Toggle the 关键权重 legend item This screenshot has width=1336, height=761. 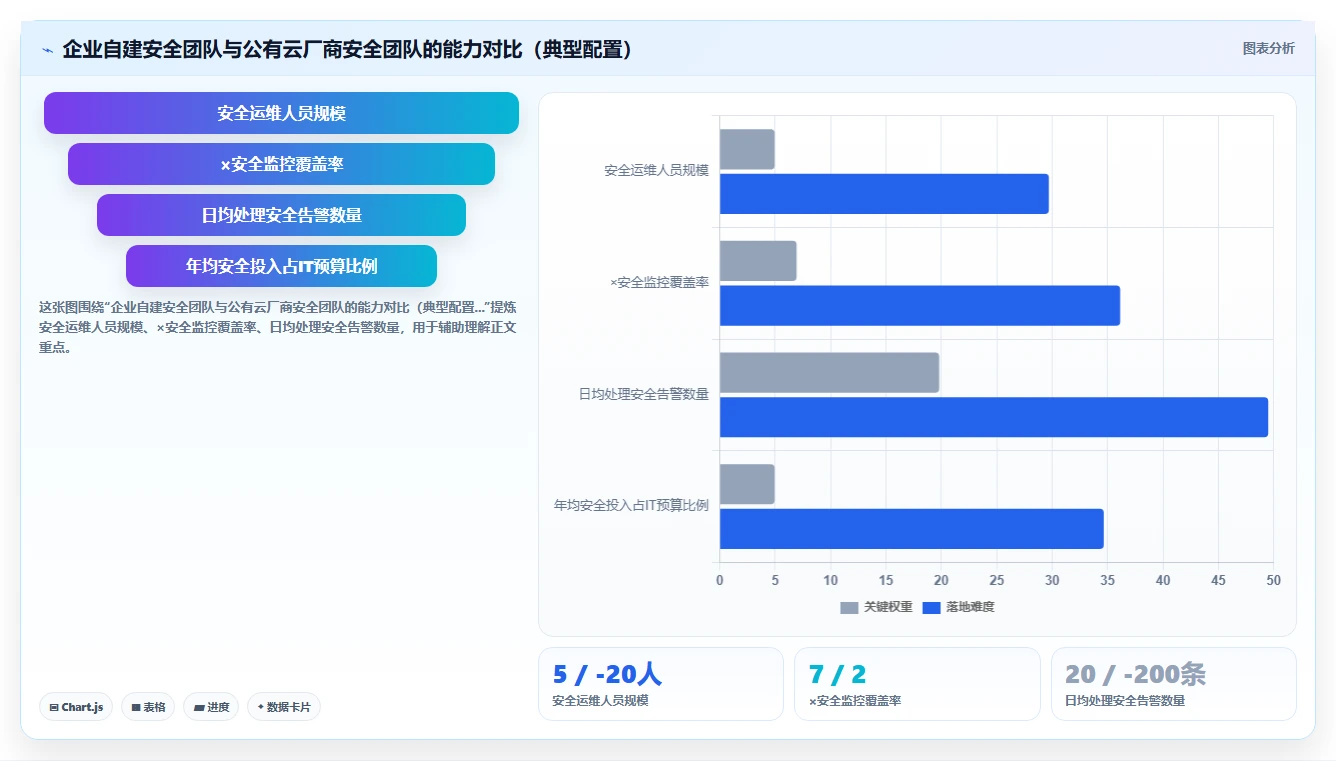tap(876, 607)
